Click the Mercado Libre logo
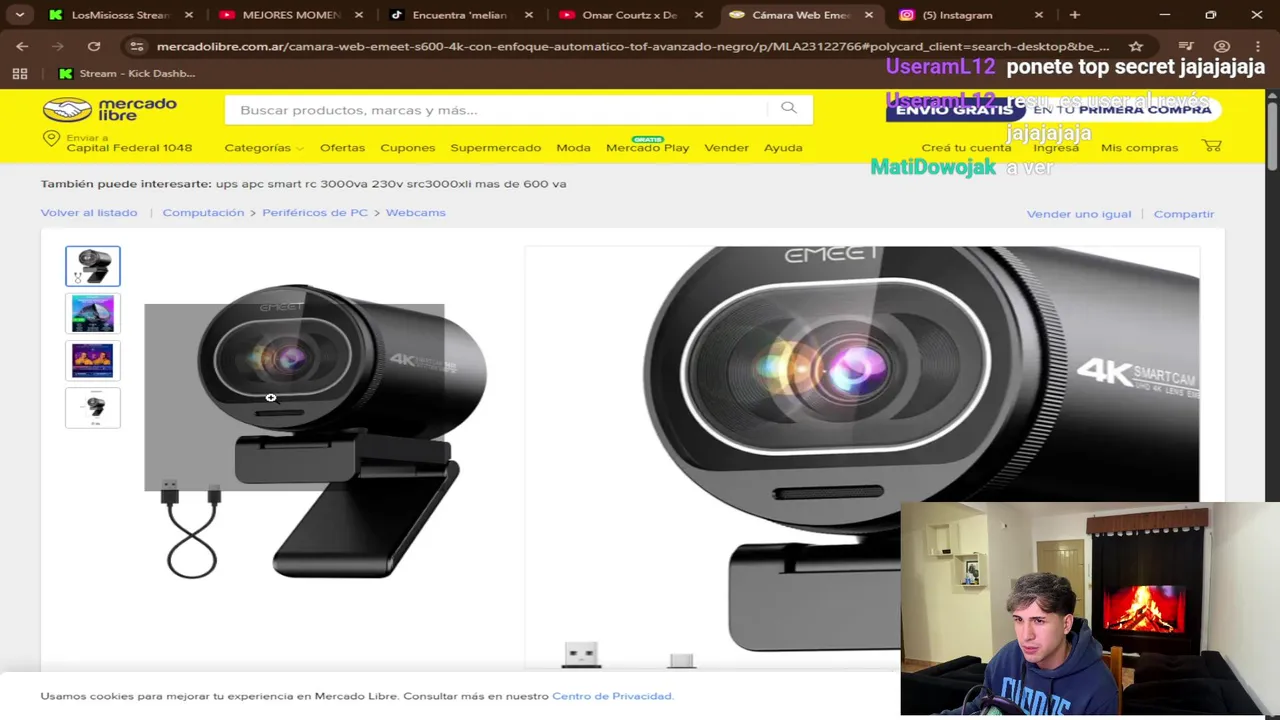The image size is (1280, 720). (109, 109)
